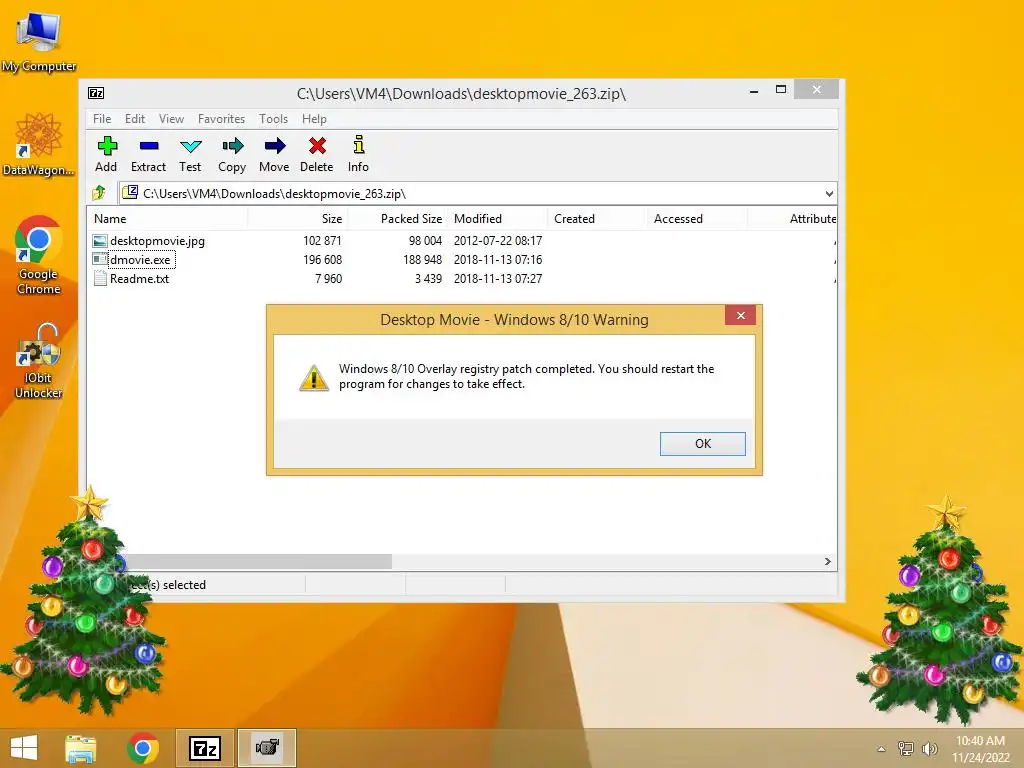Select the Readme.txt file icon

point(100,279)
